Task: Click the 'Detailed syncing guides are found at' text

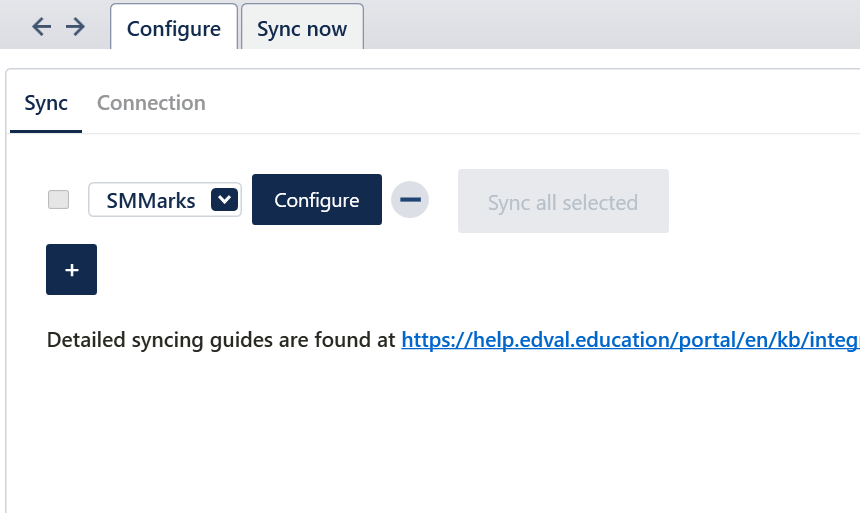Action: tap(221, 340)
